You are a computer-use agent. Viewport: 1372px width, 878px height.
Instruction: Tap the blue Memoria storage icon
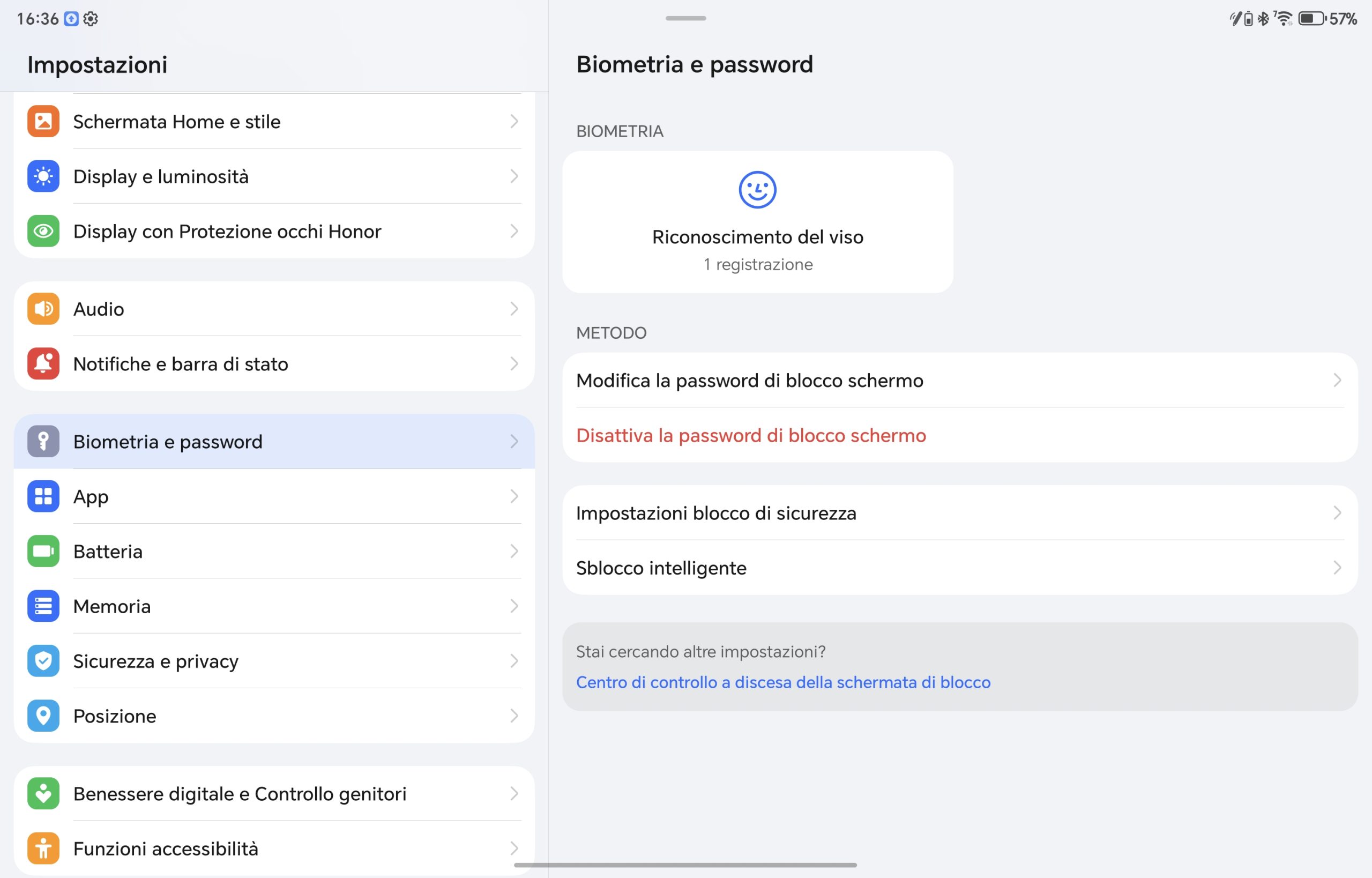coord(43,606)
